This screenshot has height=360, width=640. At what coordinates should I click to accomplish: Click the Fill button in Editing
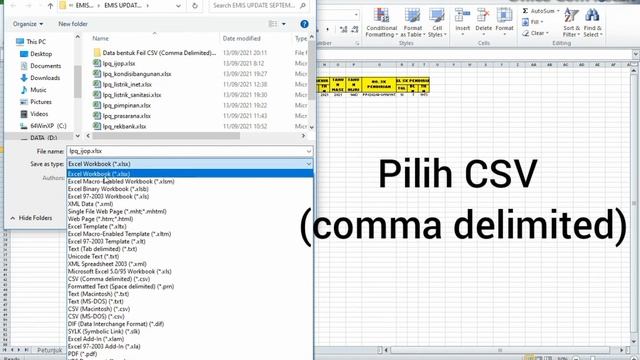(533, 22)
